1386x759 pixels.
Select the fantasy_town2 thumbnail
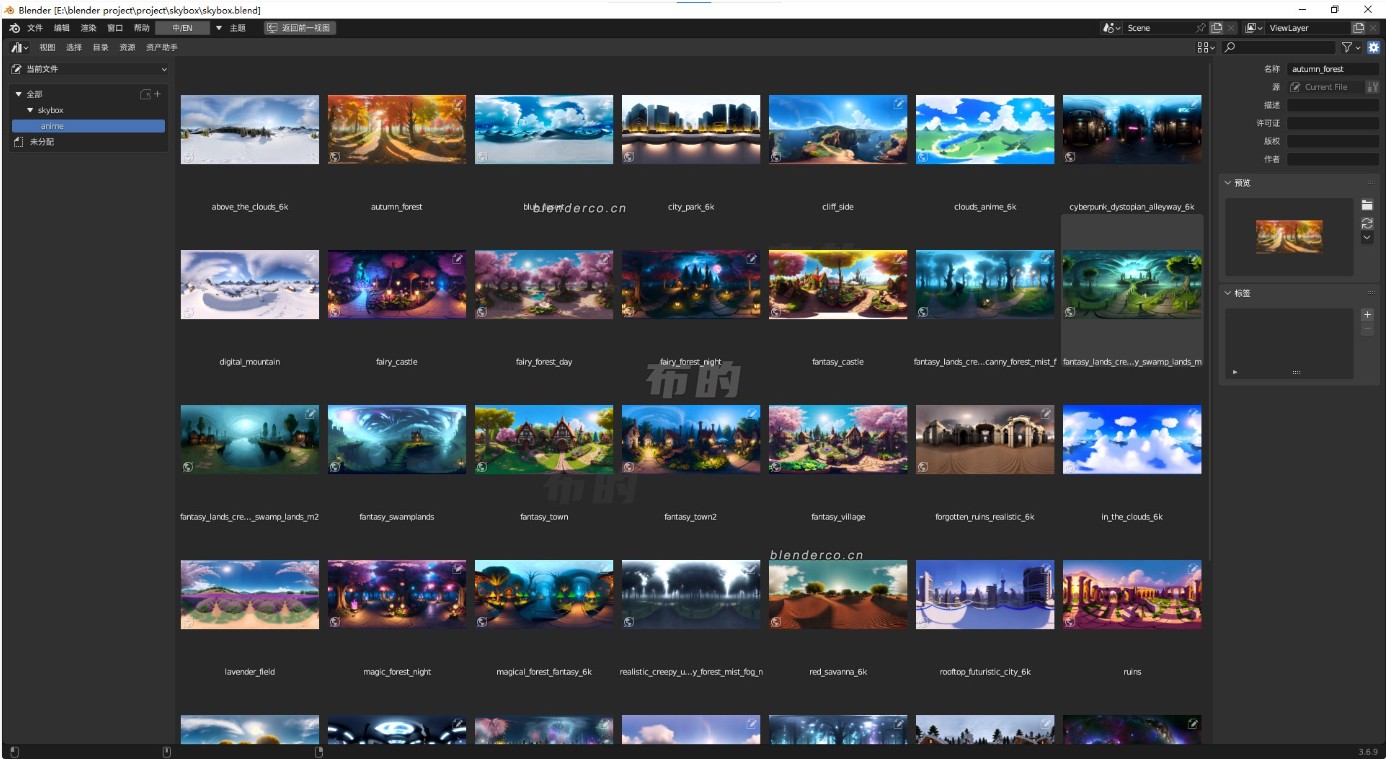coord(691,440)
